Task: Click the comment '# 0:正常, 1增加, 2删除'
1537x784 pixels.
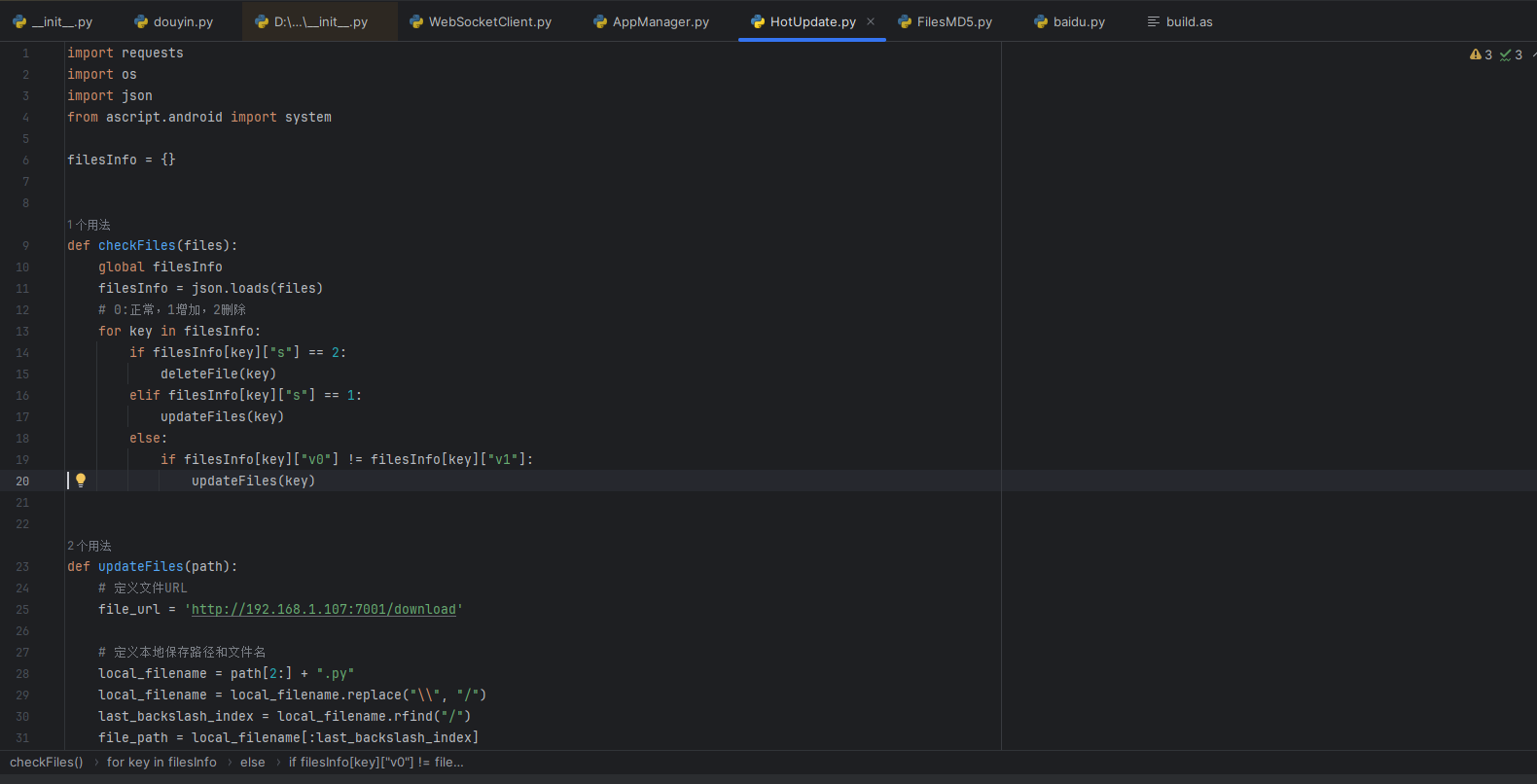Action: (x=172, y=309)
